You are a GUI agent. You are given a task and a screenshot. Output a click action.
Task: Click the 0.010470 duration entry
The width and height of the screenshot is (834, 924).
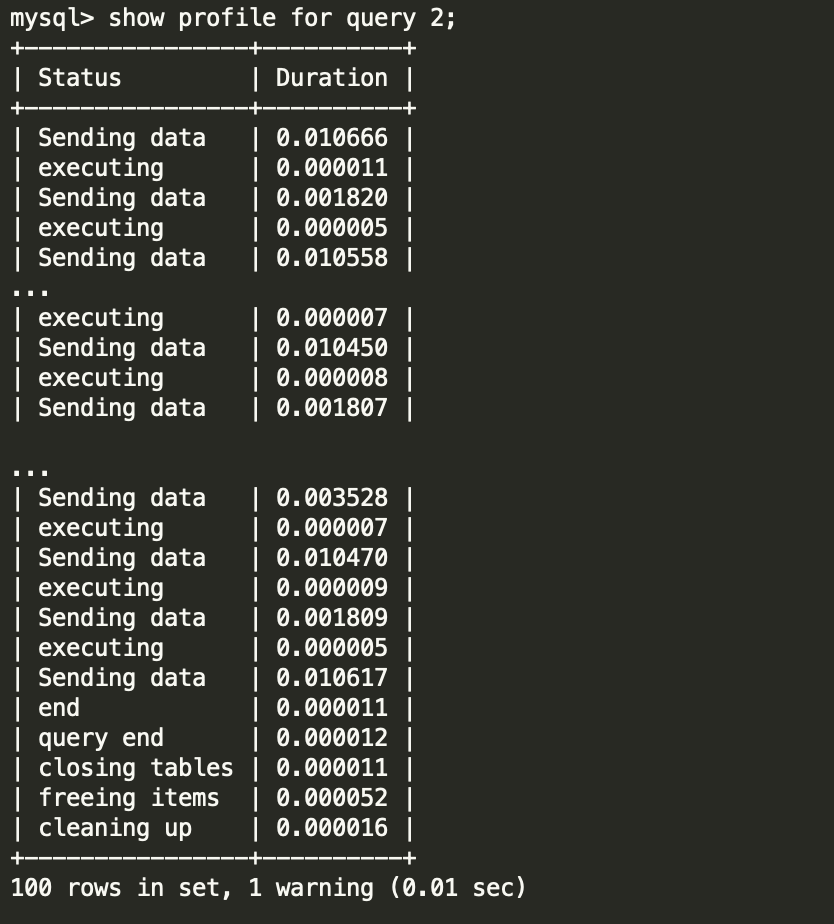pyautogui.click(x=331, y=558)
